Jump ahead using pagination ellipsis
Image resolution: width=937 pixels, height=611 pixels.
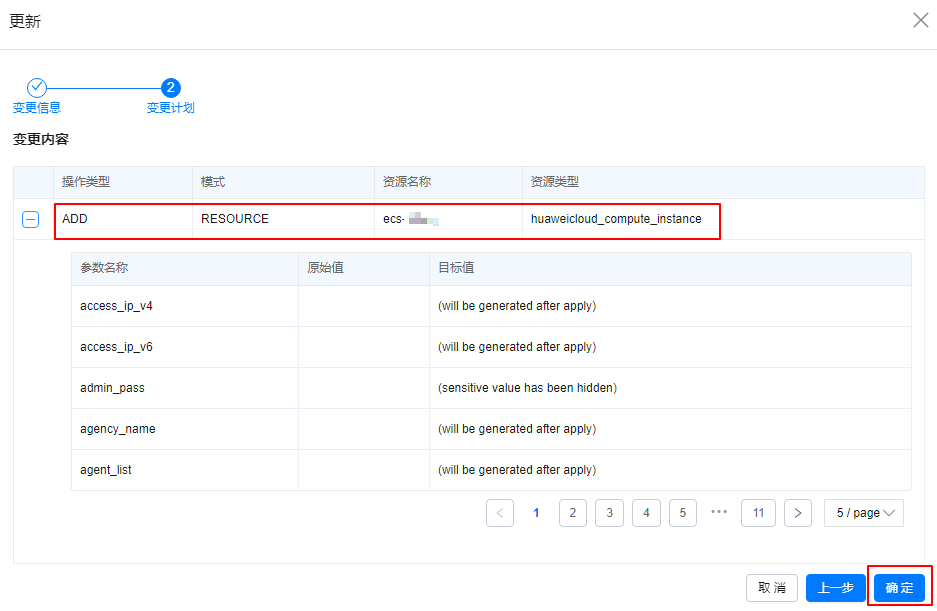[x=719, y=513]
